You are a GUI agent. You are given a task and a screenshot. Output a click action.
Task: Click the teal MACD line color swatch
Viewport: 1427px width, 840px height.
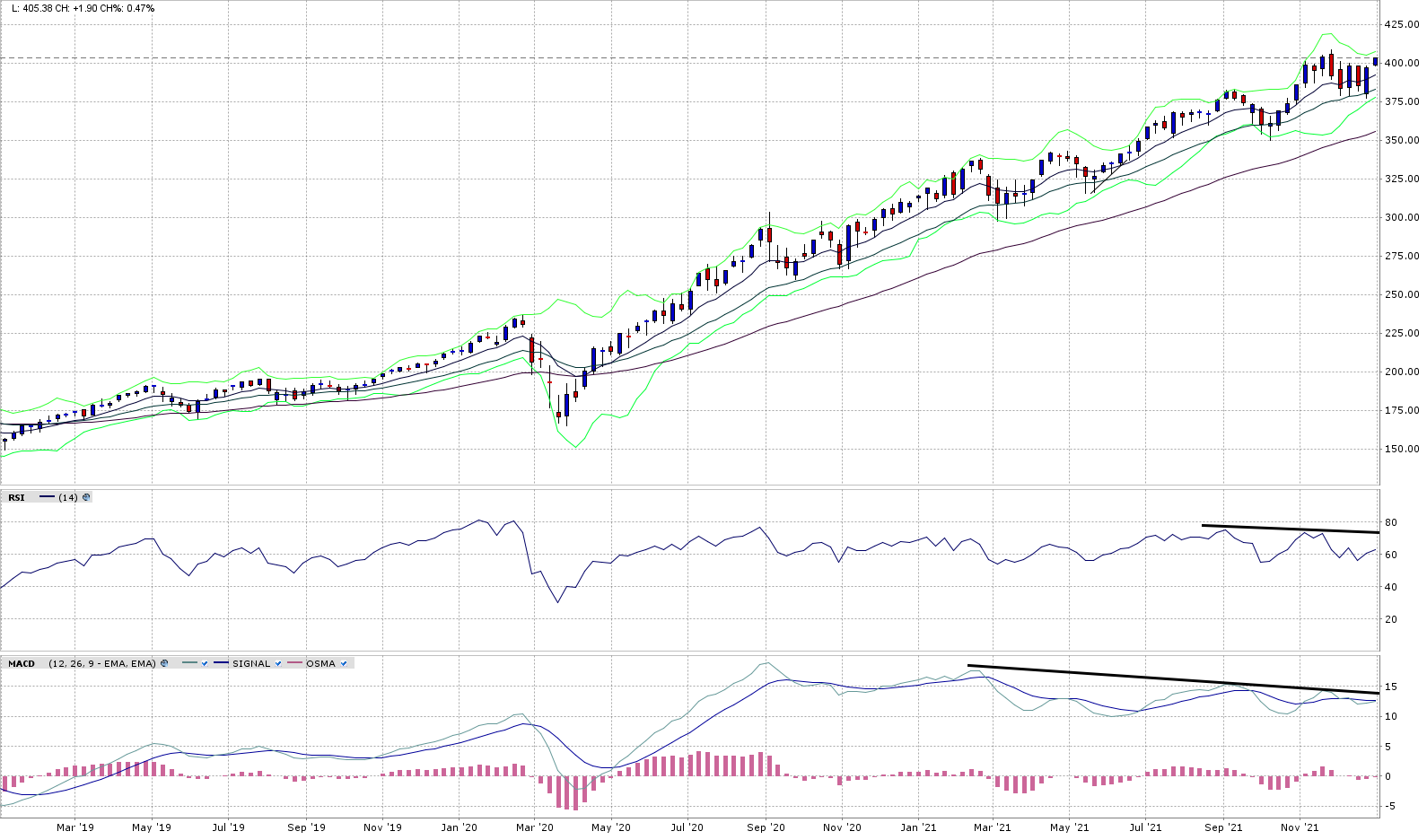(x=189, y=663)
